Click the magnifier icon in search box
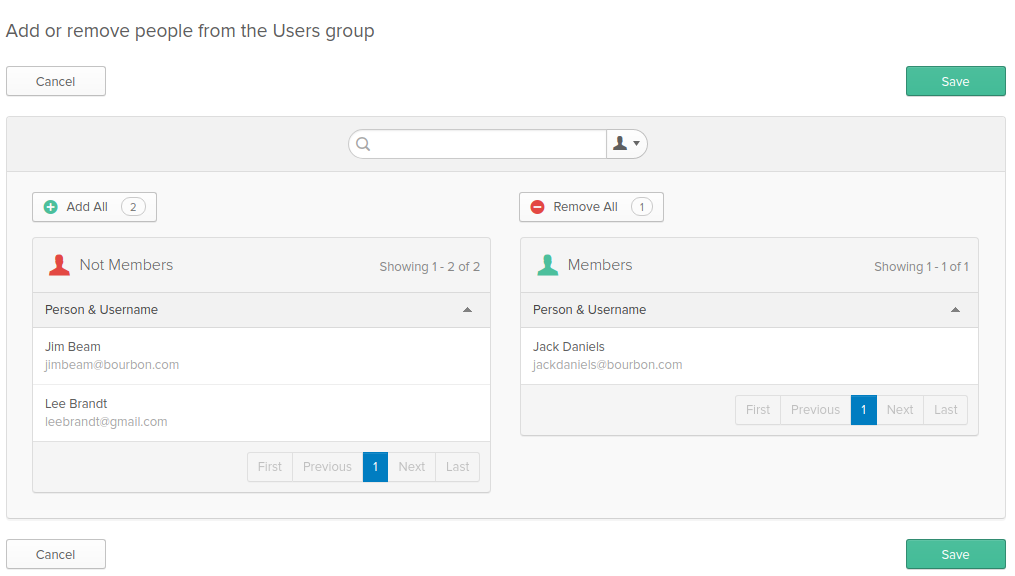The width and height of the screenshot is (1015, 576). 363,144
